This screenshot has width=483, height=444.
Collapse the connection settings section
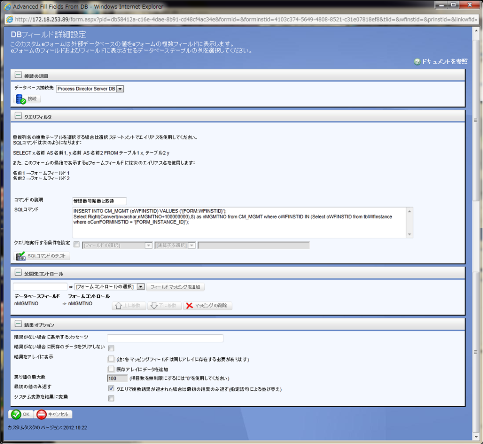pyautogui.click(x=18, y=75)
